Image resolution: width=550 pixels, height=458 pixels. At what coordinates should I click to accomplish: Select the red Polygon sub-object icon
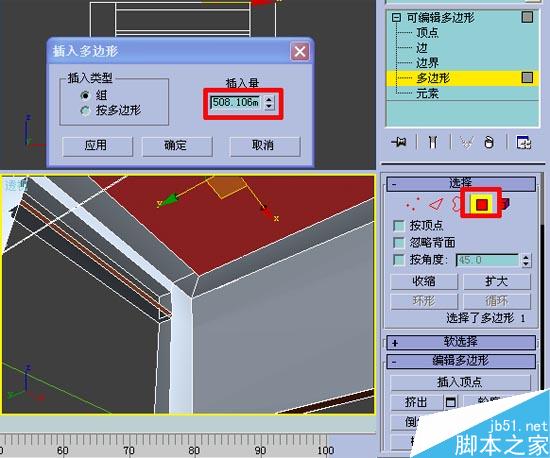pos(482,204)
